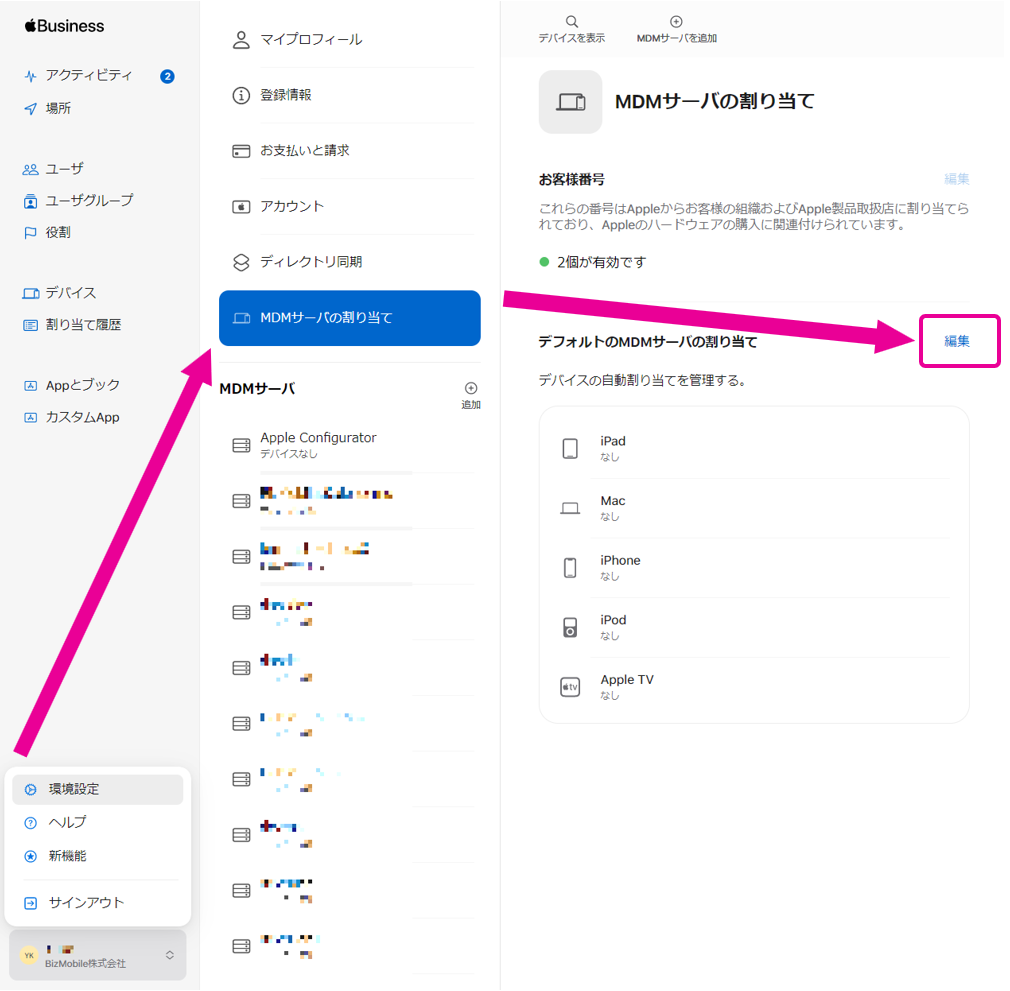Go to デバイス in the sidebar
1010x991 pixels.
click(x=70, y=293)
